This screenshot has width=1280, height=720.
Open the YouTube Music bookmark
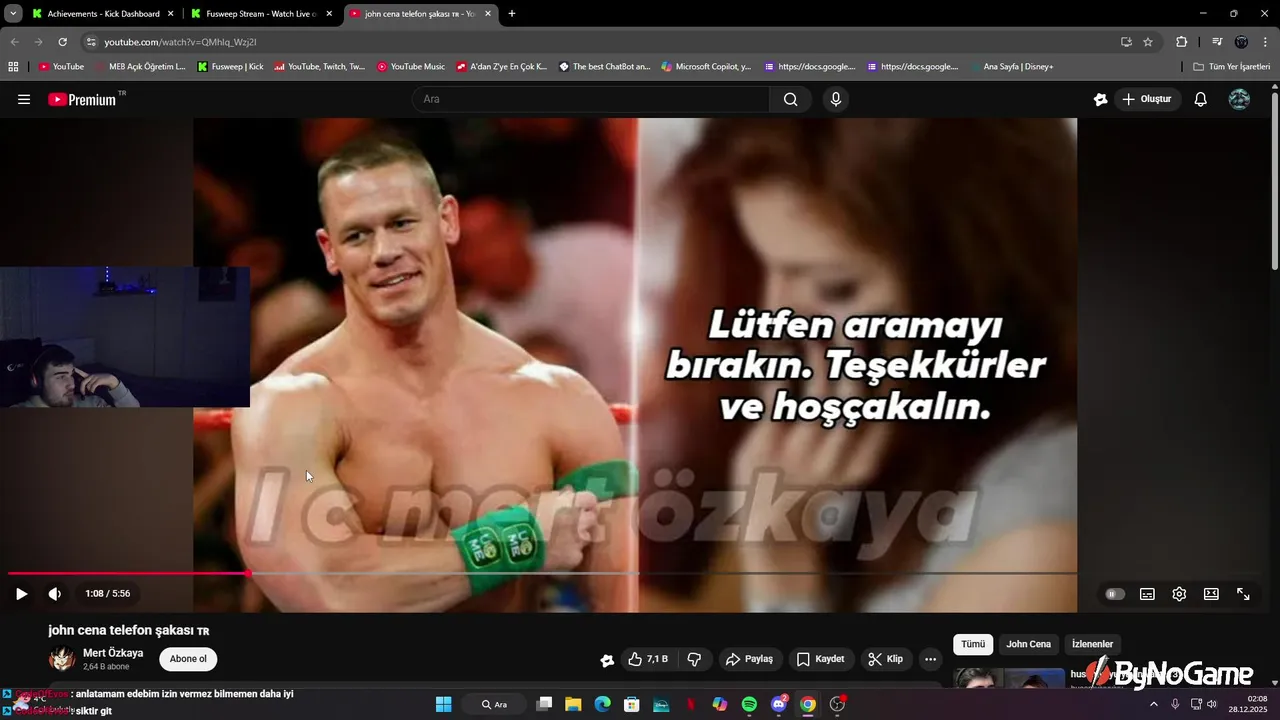coord(411,67)
